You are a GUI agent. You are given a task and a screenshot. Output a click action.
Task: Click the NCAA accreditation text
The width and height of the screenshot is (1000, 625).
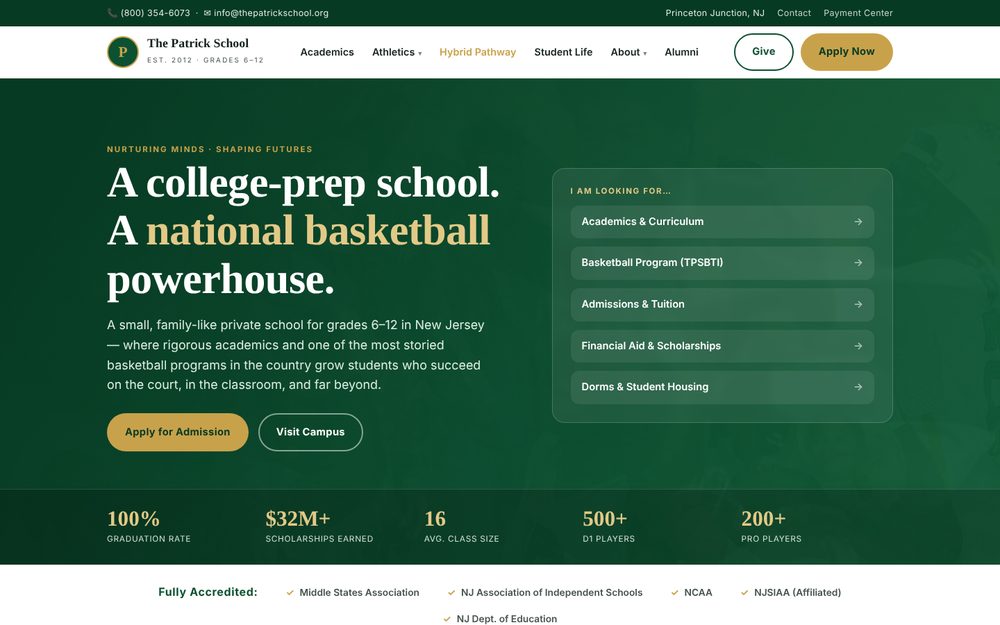tap(698, 593)
